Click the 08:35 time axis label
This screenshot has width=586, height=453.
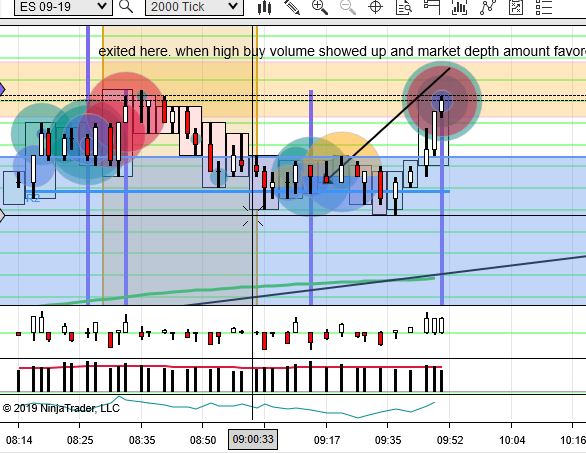[142, 440]
